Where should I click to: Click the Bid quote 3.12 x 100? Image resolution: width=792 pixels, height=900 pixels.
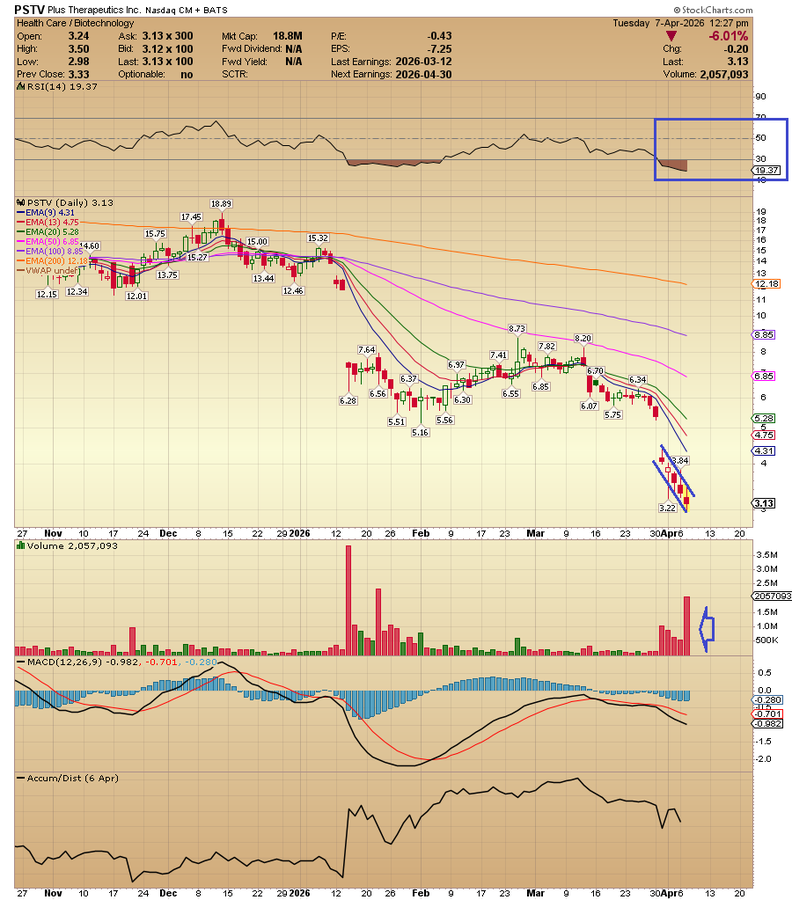[x=168, y=49]
